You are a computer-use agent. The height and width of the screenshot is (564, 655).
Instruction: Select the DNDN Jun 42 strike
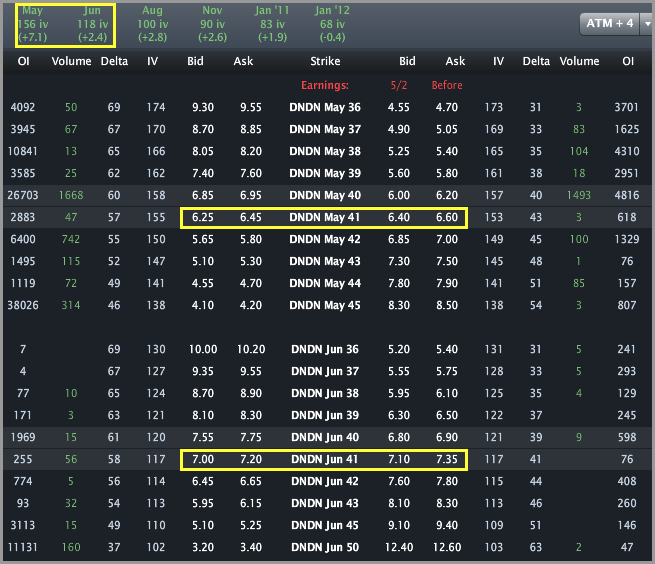pos(325,481)
